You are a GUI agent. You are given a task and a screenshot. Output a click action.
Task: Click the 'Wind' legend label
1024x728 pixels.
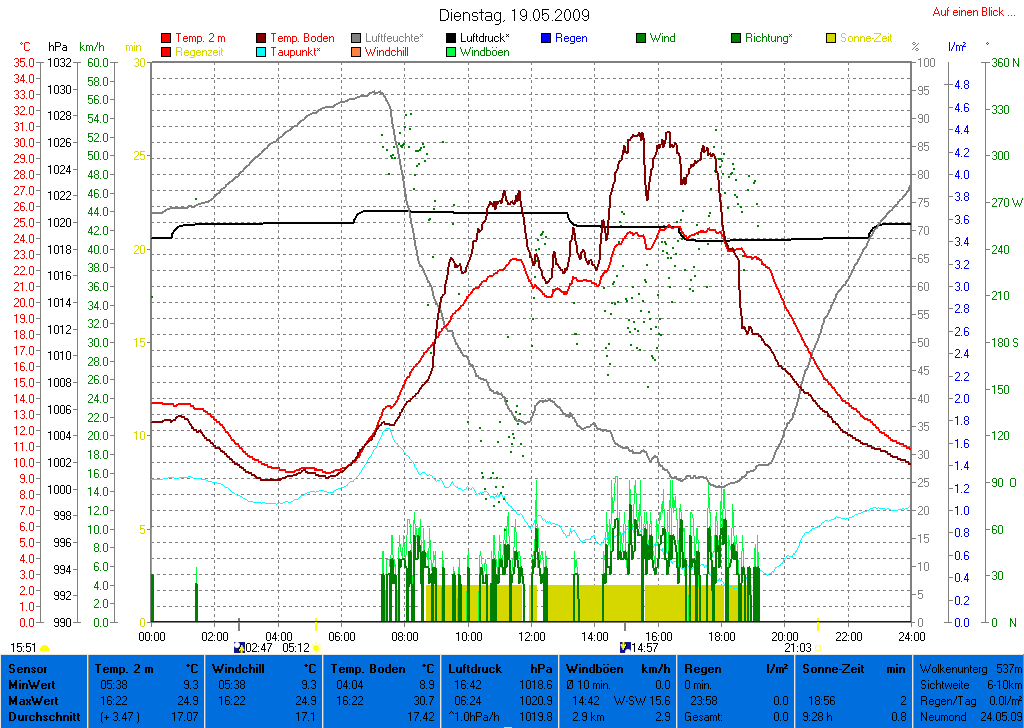[662, 38]
